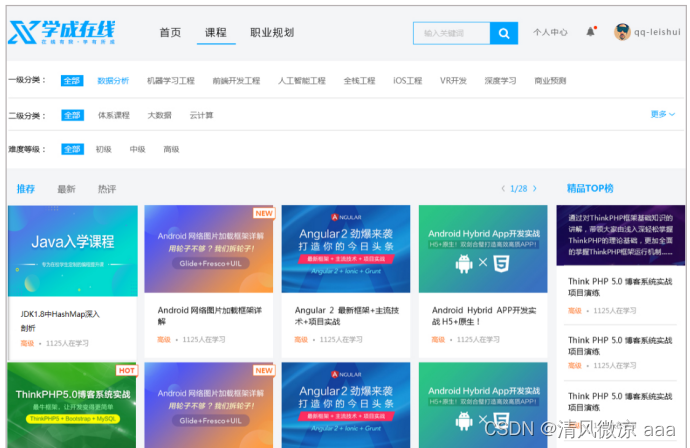
Task: Open first-row Android Hybrid App thumbnail
Action: pos(483,249)
